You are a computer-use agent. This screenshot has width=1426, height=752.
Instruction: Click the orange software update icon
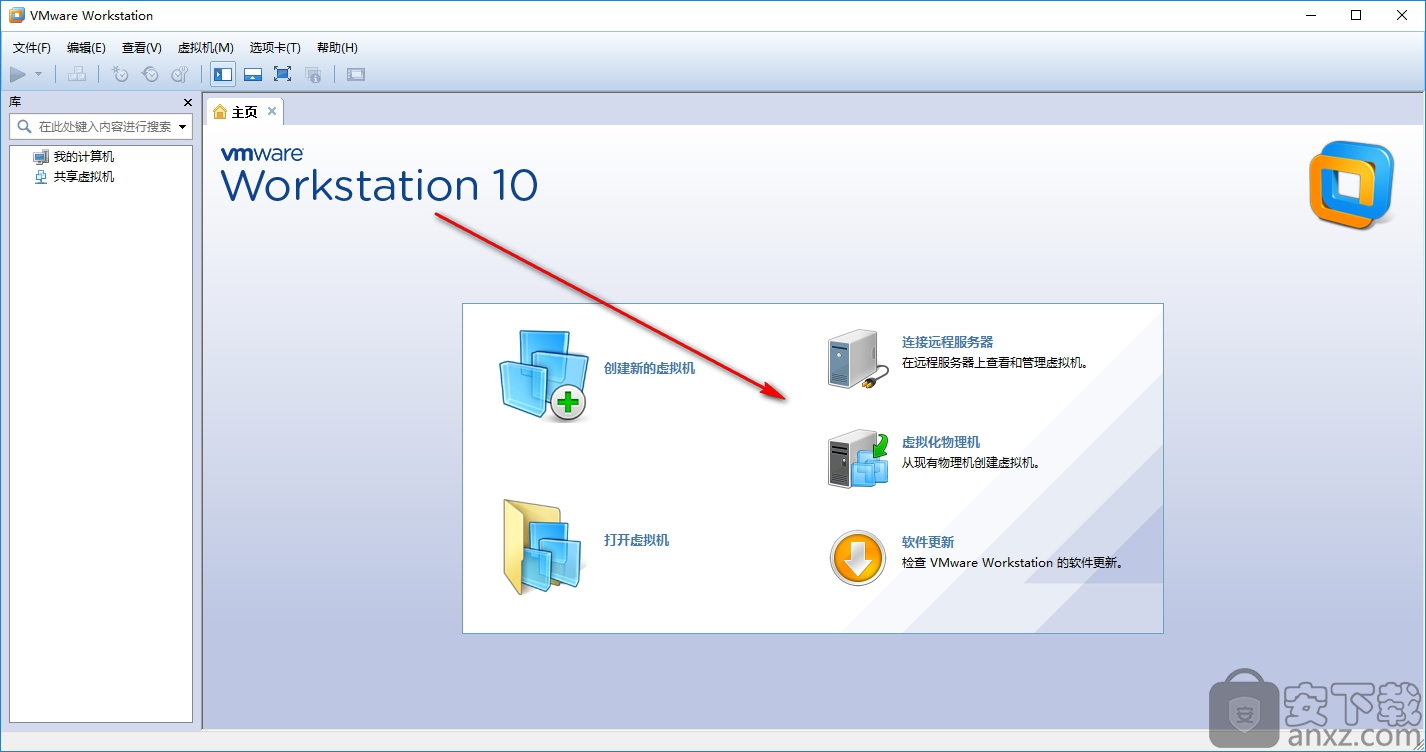click(858, 558)
